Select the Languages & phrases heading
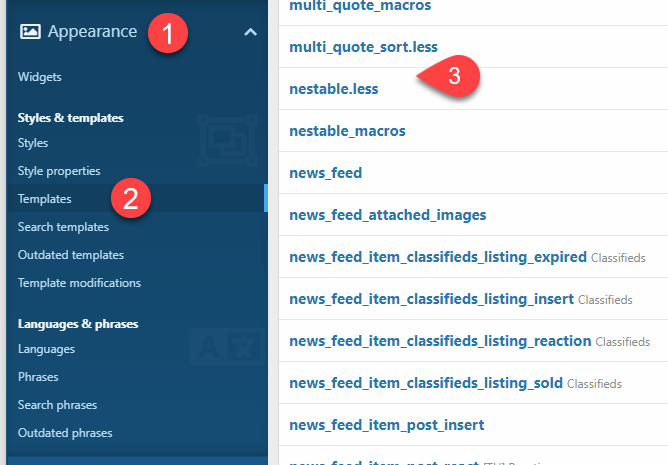 click(78, 324)
